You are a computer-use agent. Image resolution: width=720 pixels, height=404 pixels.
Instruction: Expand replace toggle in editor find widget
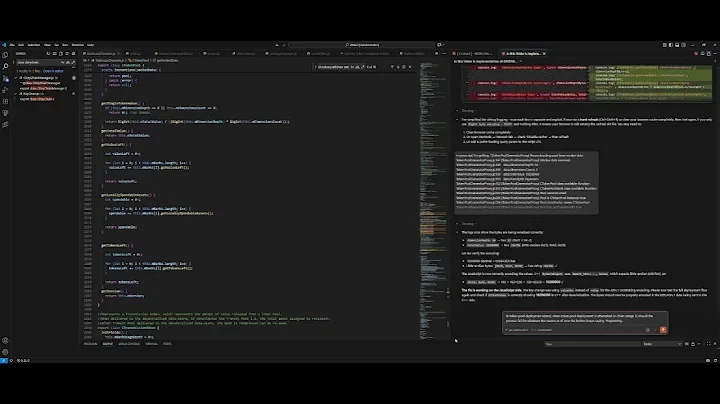tap(315, 67)
